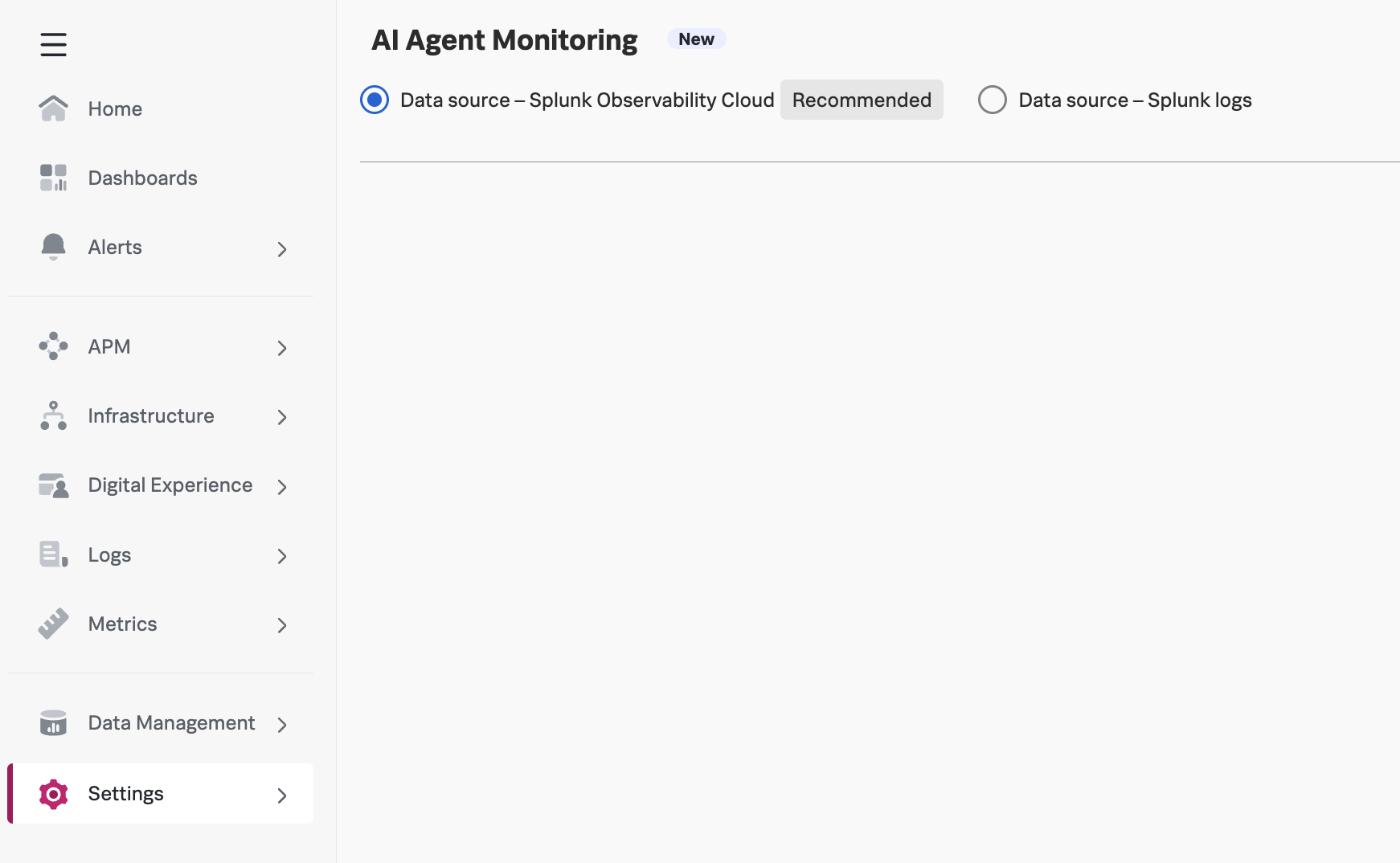Click the New badge beside the title

[696, 39]
